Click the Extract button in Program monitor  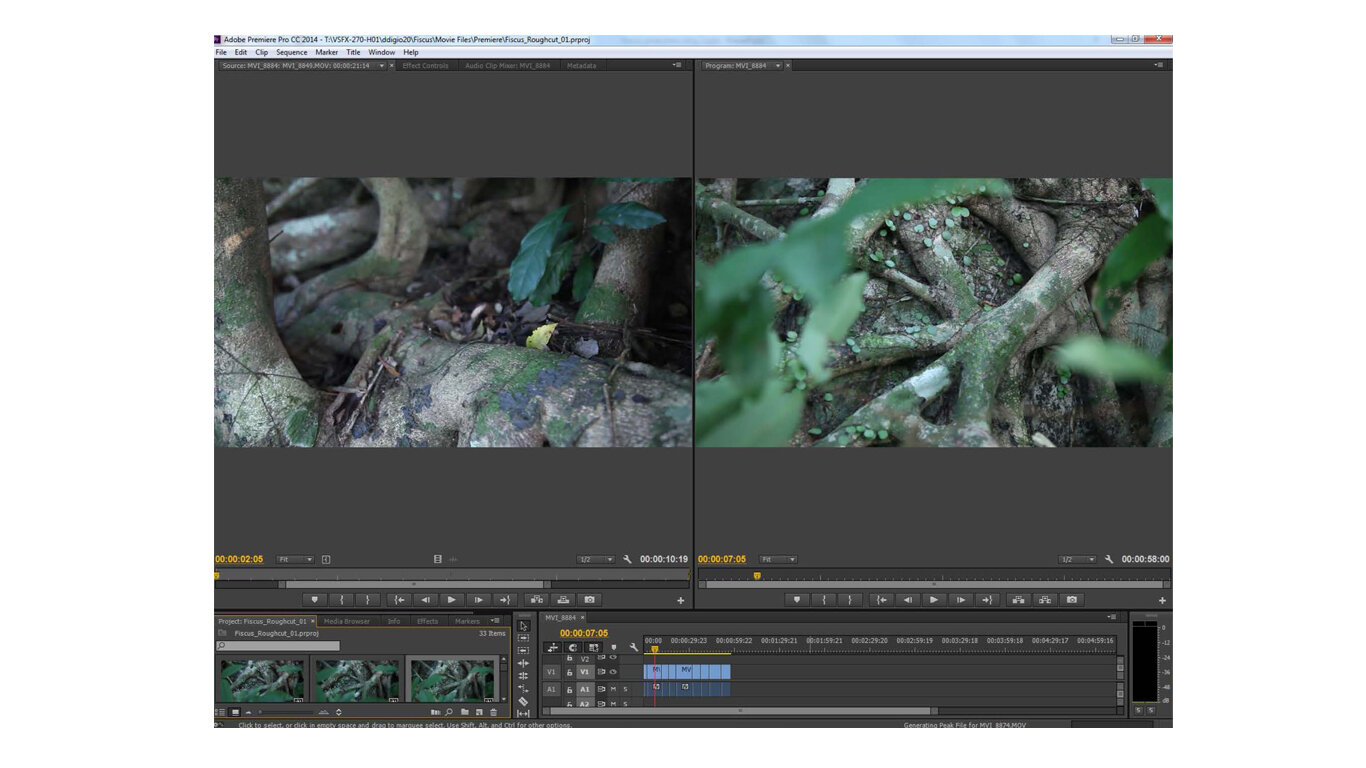click(1045, 600)
